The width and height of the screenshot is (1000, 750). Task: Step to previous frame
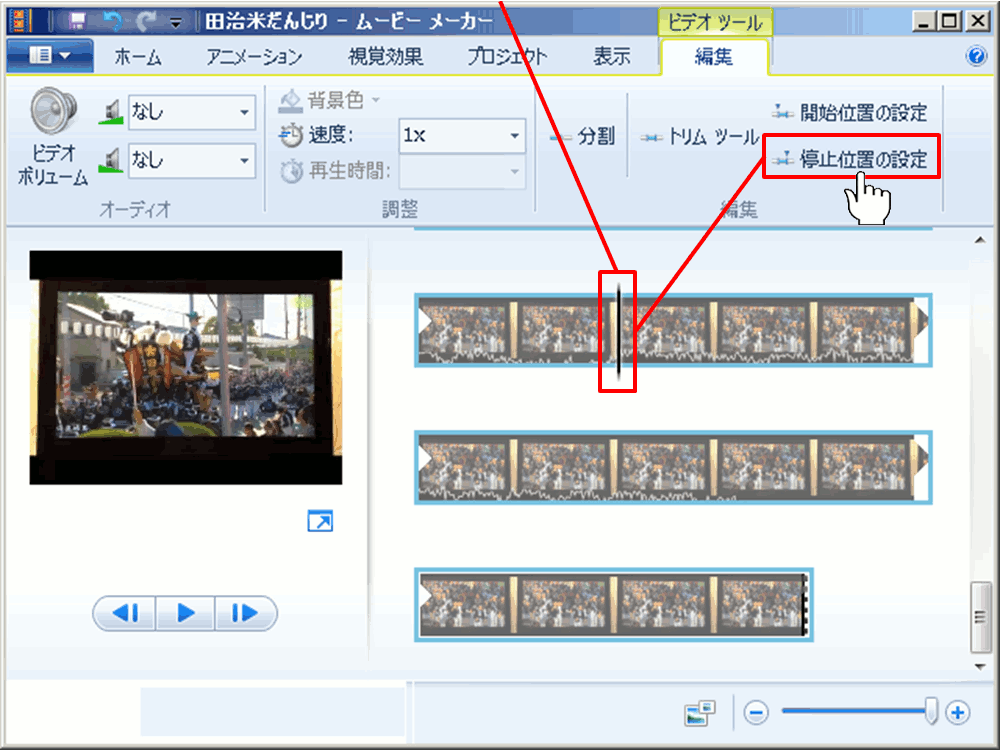click(x=126, y=613)
